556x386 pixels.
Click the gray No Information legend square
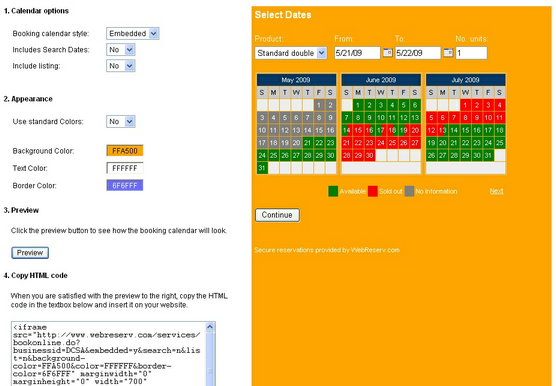[x=409, y=191]
